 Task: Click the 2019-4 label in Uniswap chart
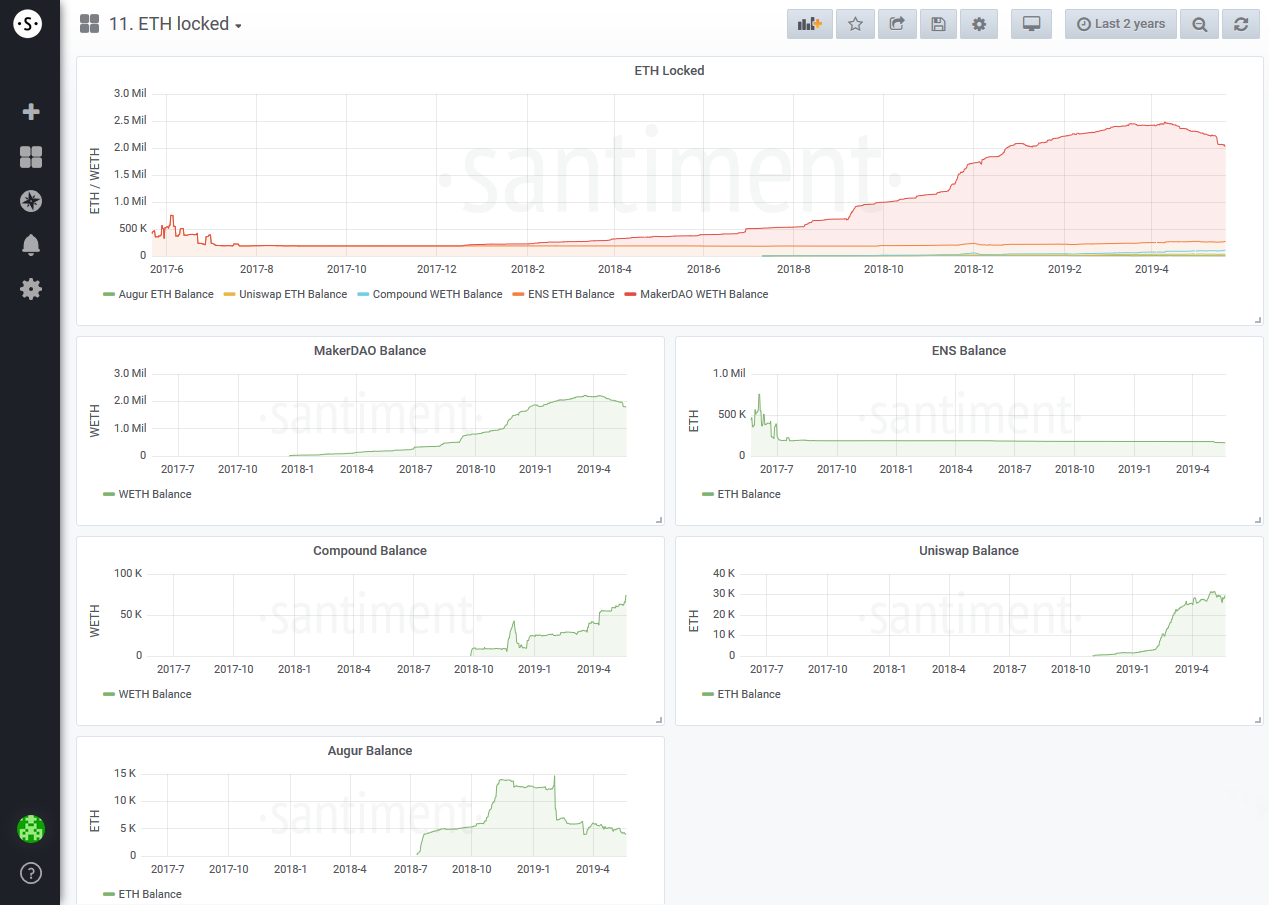click(1191, 669)
